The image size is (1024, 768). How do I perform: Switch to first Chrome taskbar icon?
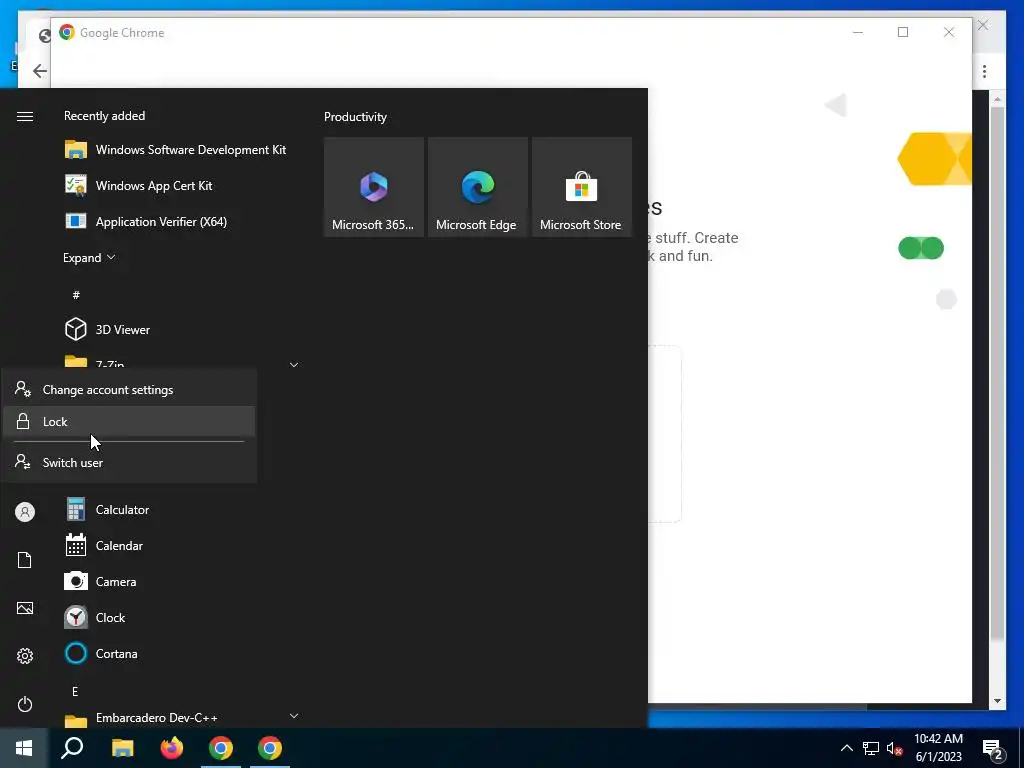coord(221,748)
